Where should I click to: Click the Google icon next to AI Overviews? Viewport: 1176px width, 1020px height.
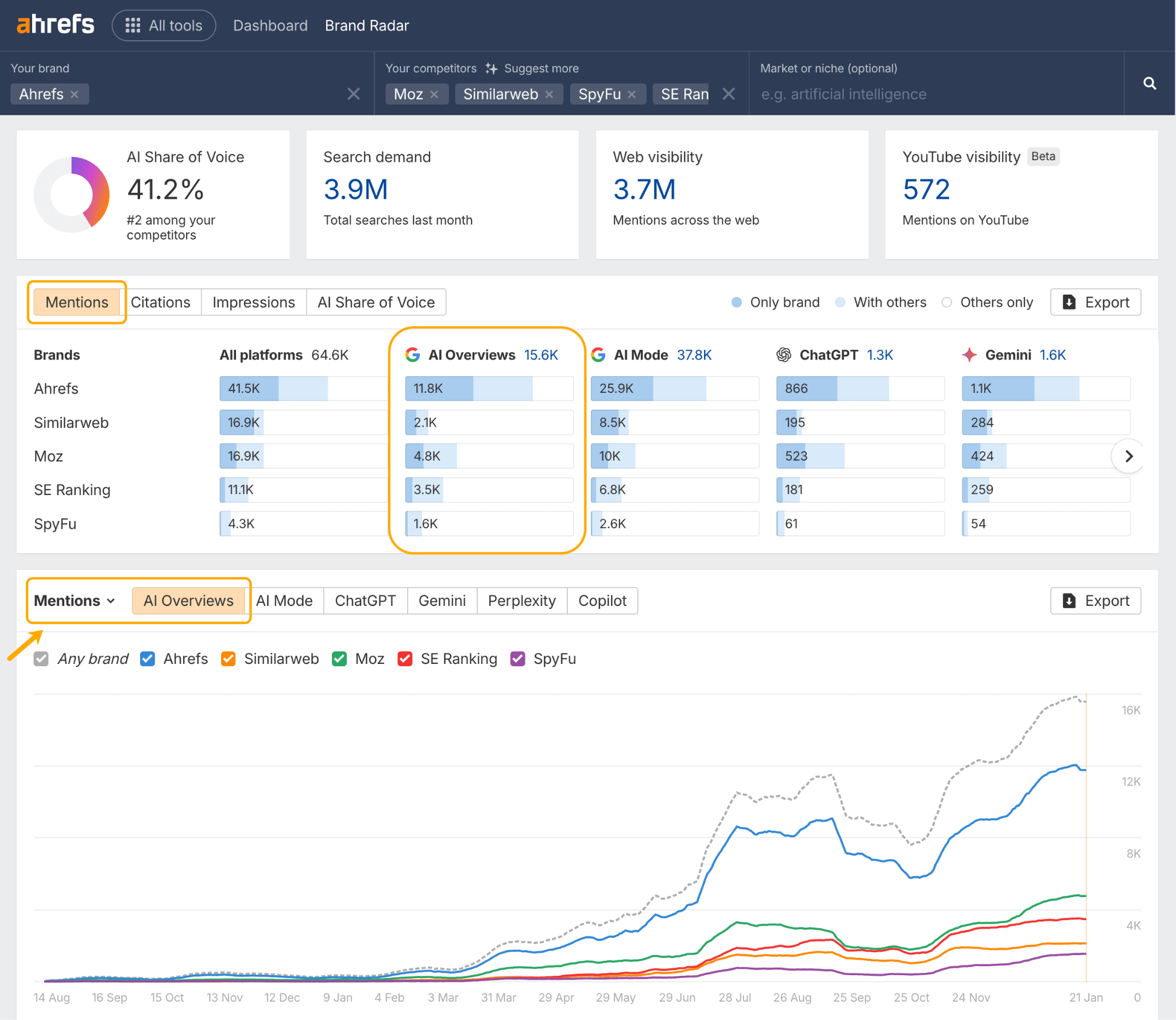[413, 355]
